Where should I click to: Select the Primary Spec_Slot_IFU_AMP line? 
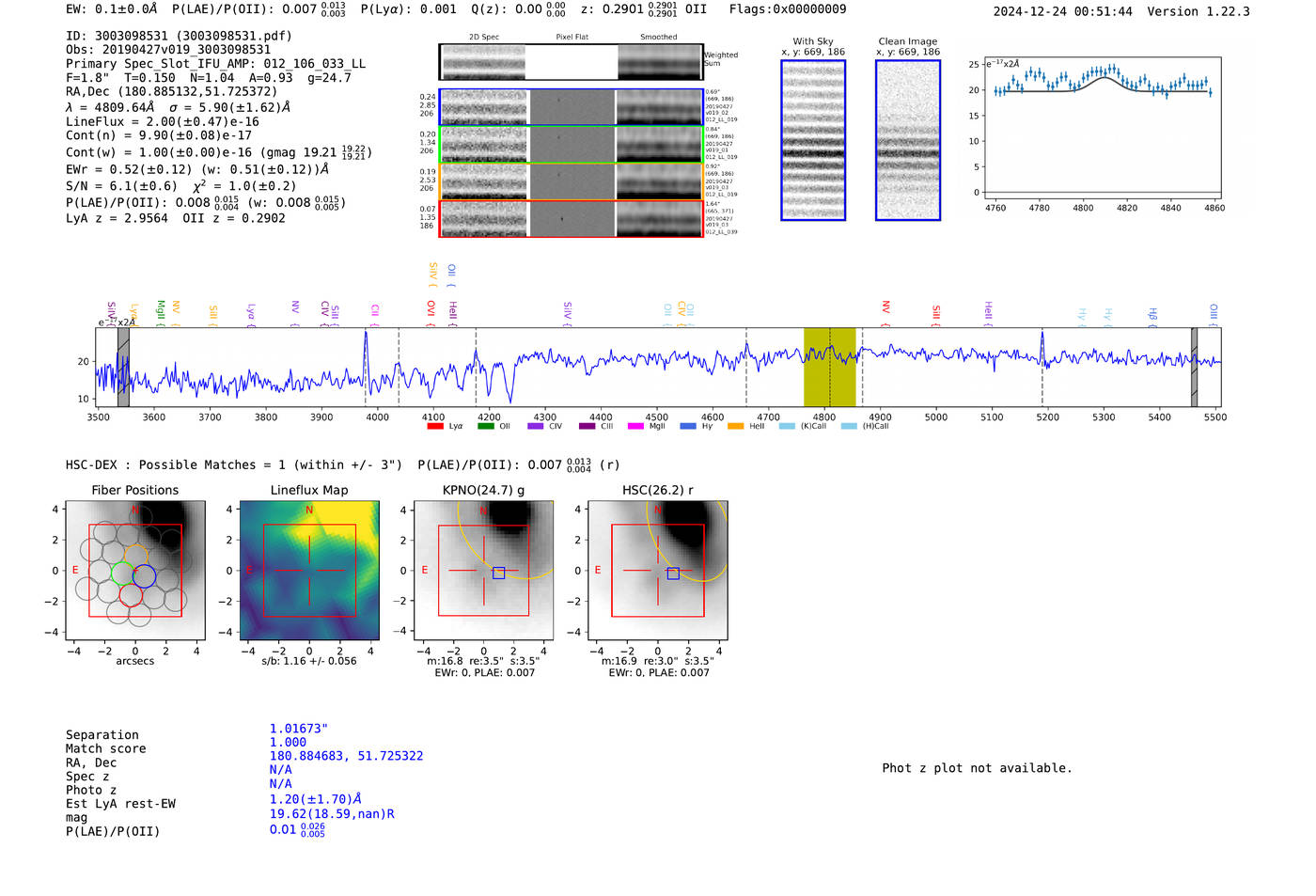point(216,64)
